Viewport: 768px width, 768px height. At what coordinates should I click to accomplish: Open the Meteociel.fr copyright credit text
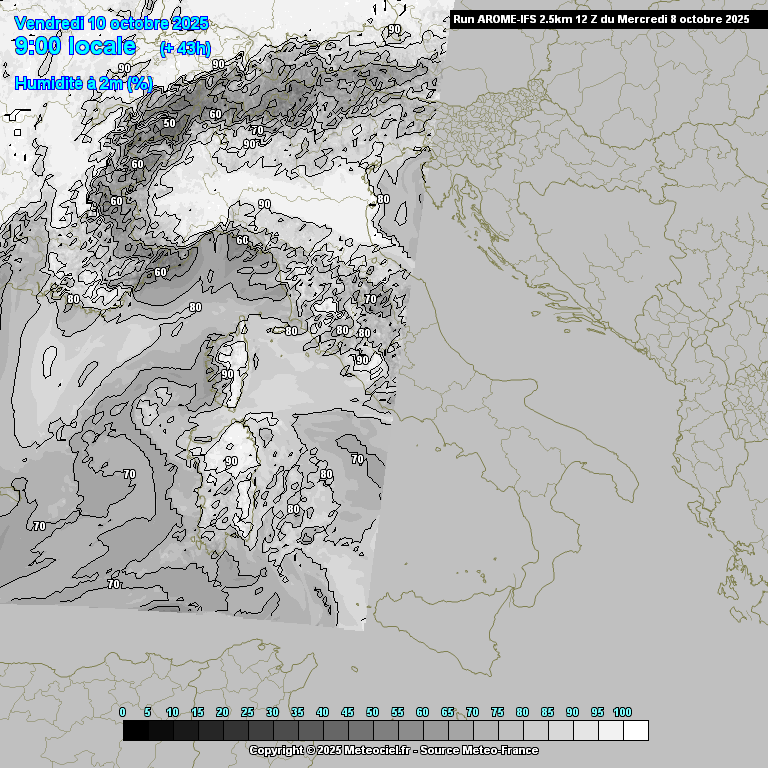coord(393,750)
